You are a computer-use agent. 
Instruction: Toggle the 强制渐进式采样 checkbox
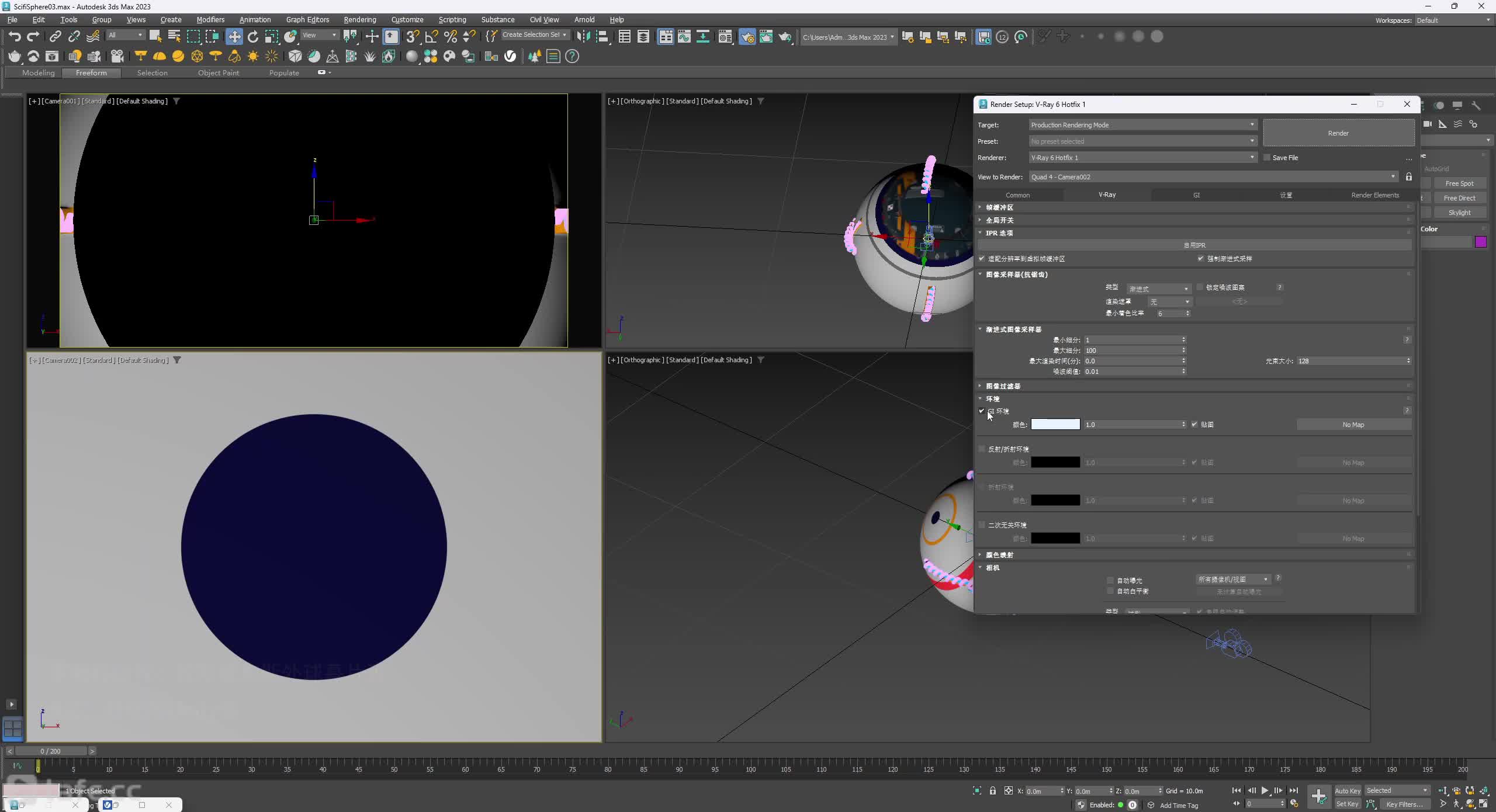(1200, 258)
